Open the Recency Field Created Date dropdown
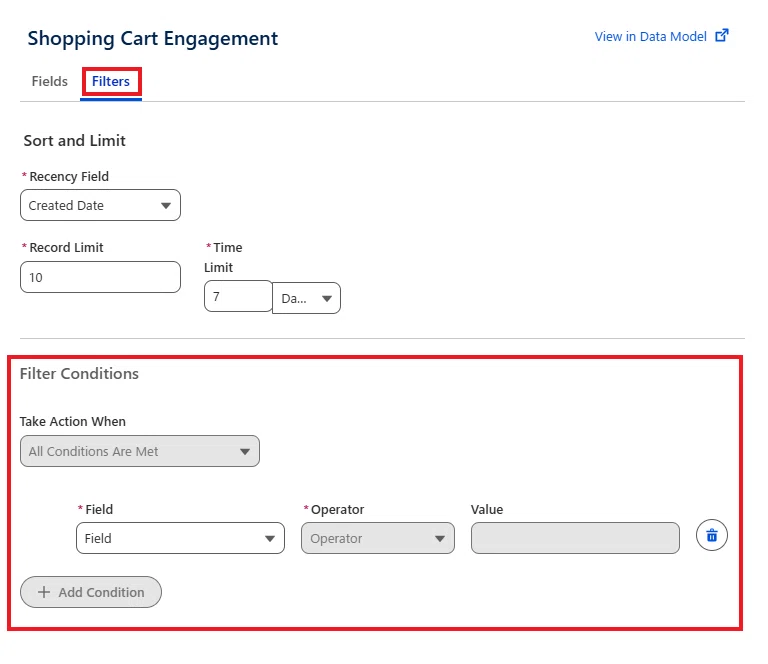768x664 pixels. pos(100,205)
